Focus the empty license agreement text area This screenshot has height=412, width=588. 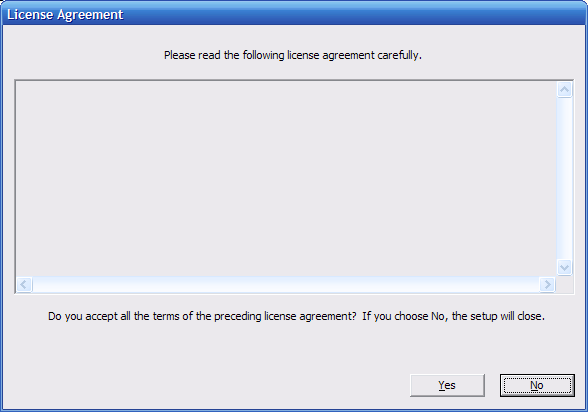point(286,179)
